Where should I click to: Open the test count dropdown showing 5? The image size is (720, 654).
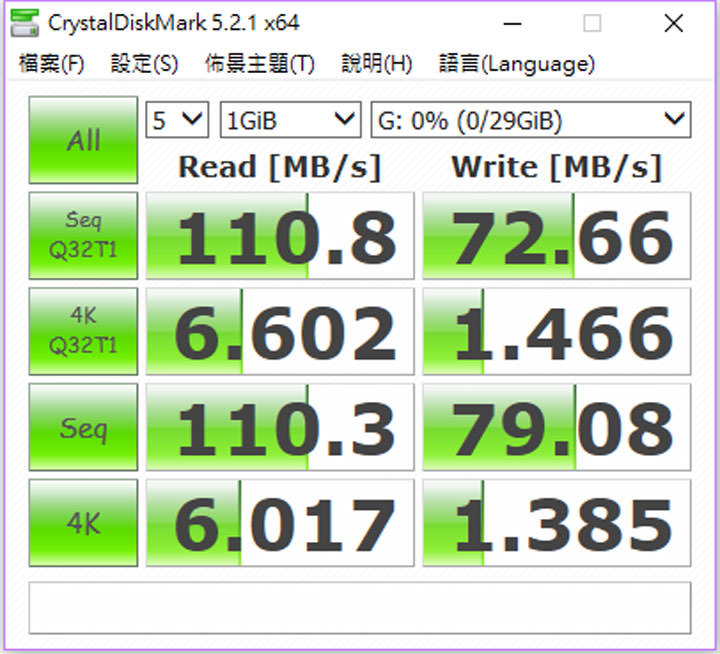click(177, 121)
